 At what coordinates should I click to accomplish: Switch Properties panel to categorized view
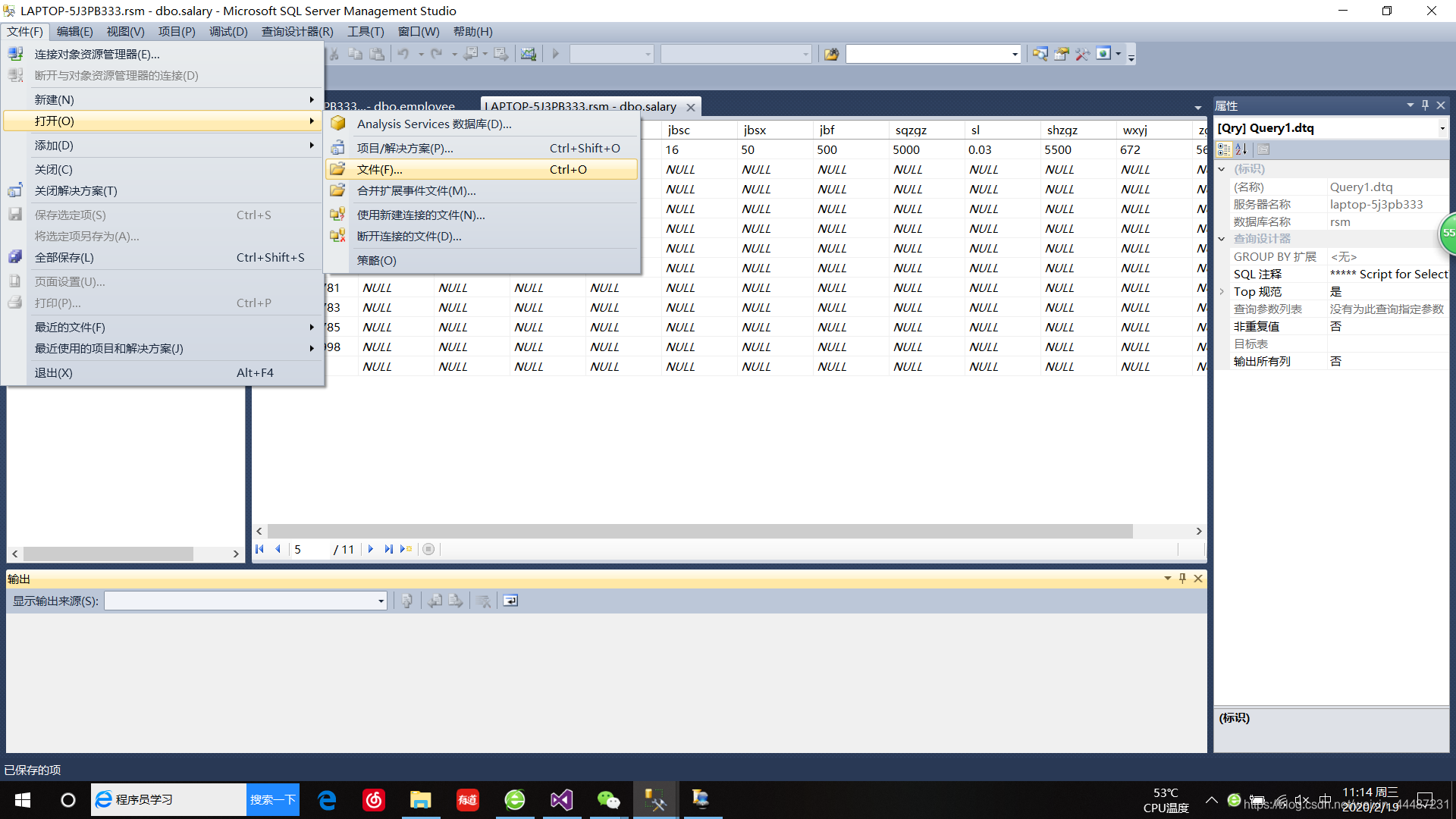[1224, 149]
